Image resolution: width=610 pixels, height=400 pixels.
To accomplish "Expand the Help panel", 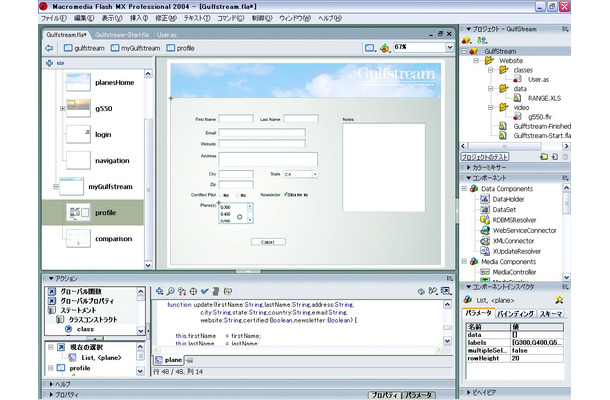I will [51, 384].
